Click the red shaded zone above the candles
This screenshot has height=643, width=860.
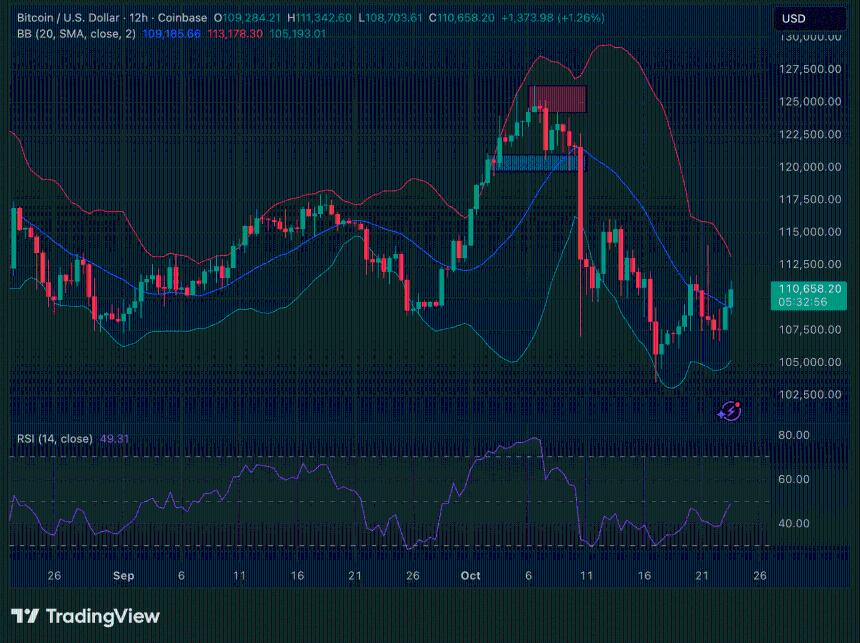[557, 99]
